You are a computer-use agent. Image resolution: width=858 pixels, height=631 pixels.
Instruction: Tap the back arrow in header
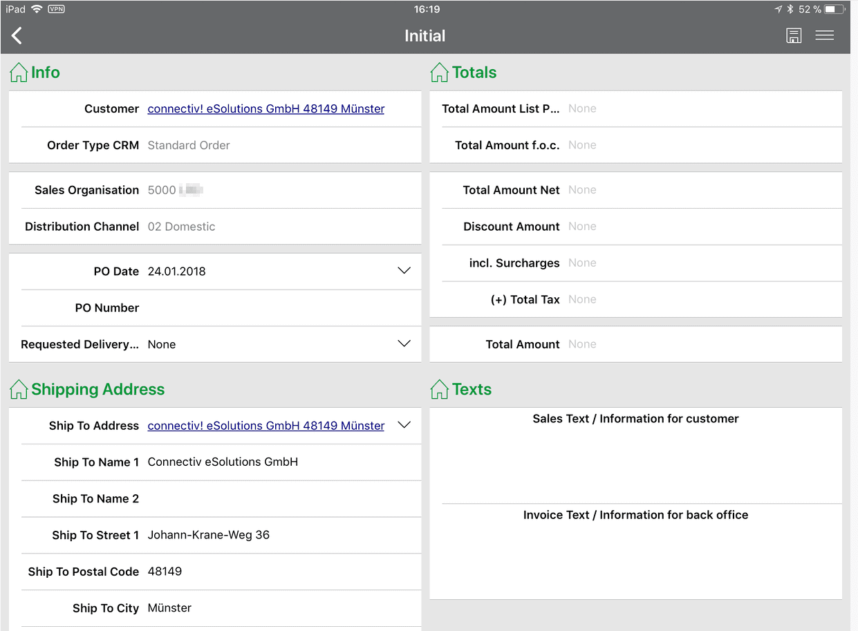point(17,36)
